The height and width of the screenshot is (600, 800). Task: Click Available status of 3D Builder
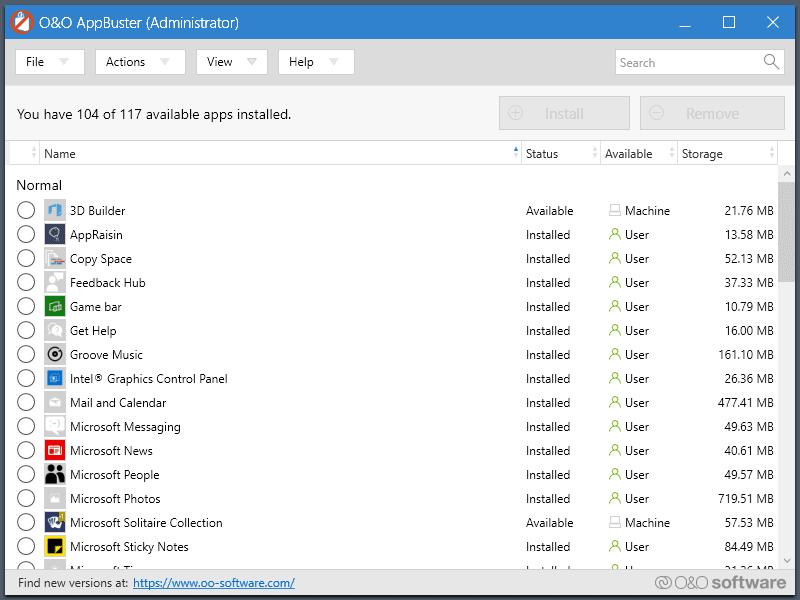[x=549, y=210]
